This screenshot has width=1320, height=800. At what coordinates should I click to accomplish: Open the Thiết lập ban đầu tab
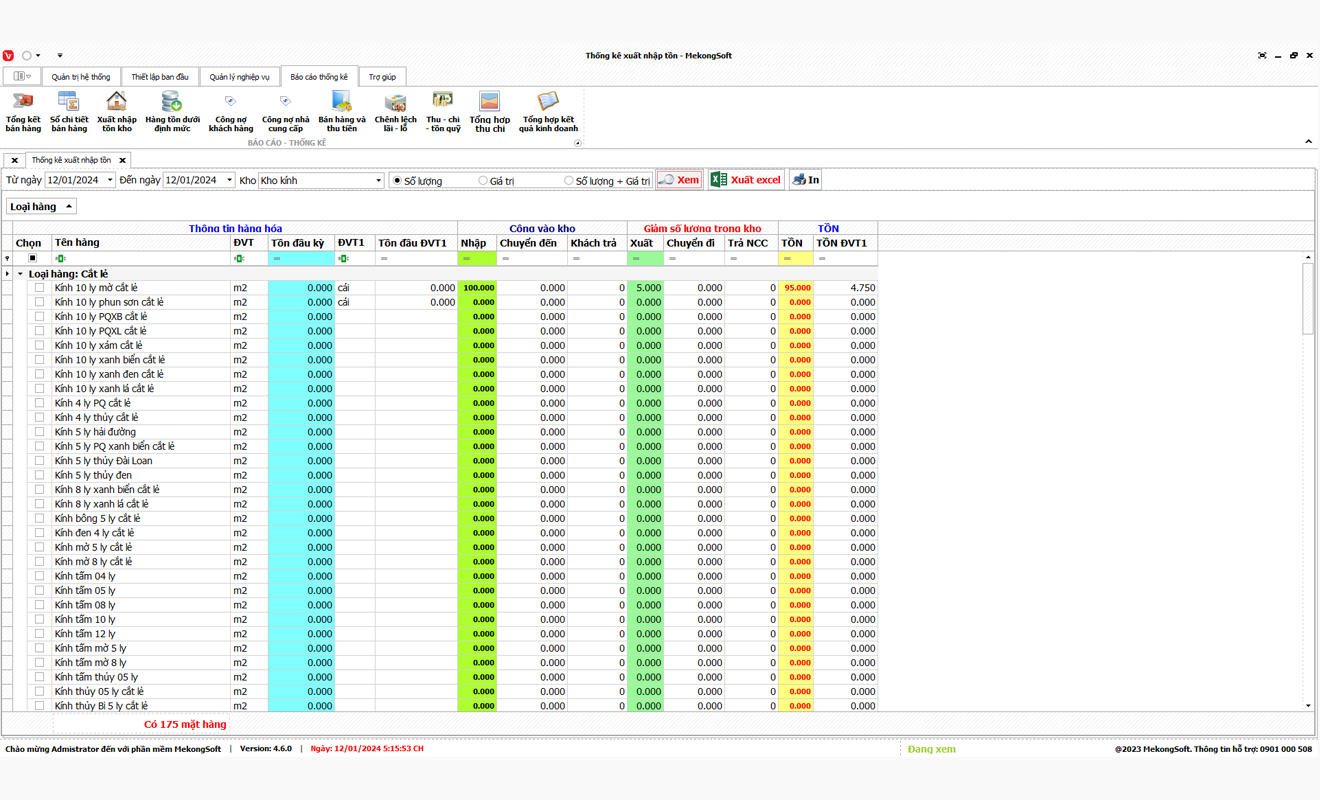(x=160, y=77)
